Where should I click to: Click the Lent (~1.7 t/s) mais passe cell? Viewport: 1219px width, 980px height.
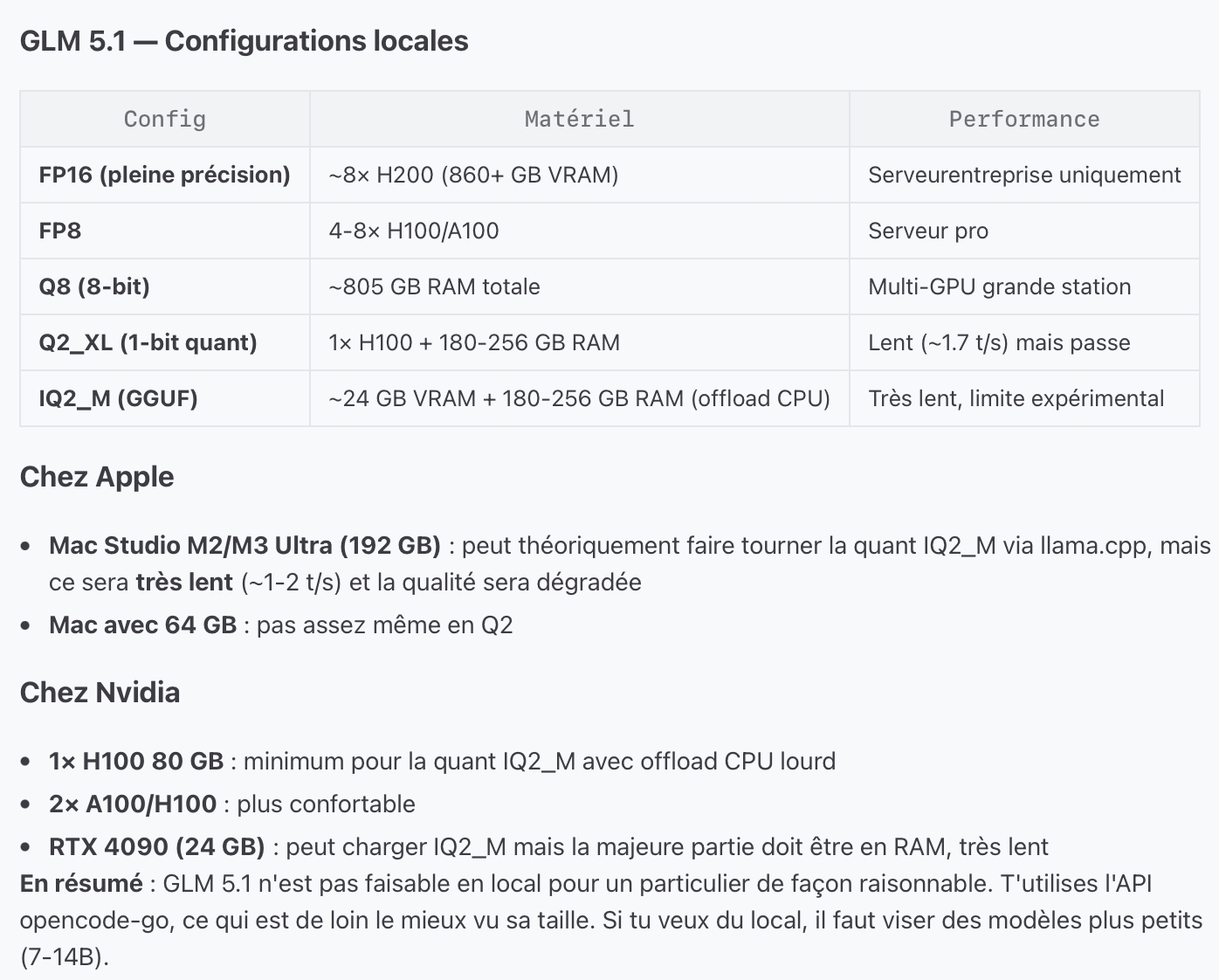click(1024, 342)
